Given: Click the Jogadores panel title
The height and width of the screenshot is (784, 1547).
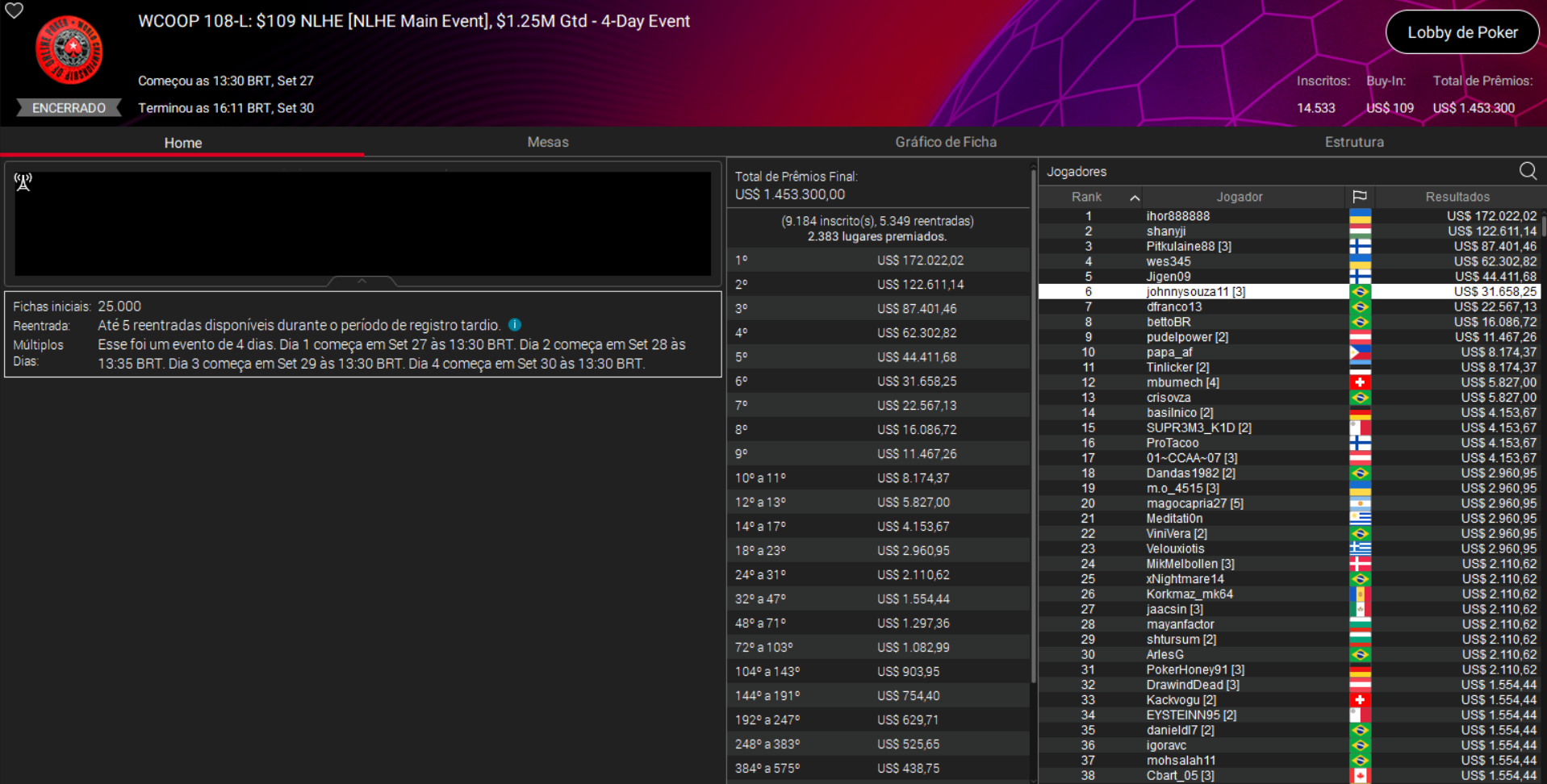Looking at the screenshot, I should (1077, 172).
